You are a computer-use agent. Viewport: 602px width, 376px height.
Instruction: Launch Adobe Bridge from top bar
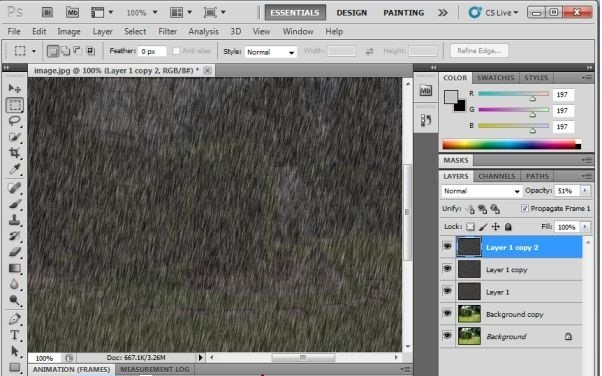pos(47,13)
